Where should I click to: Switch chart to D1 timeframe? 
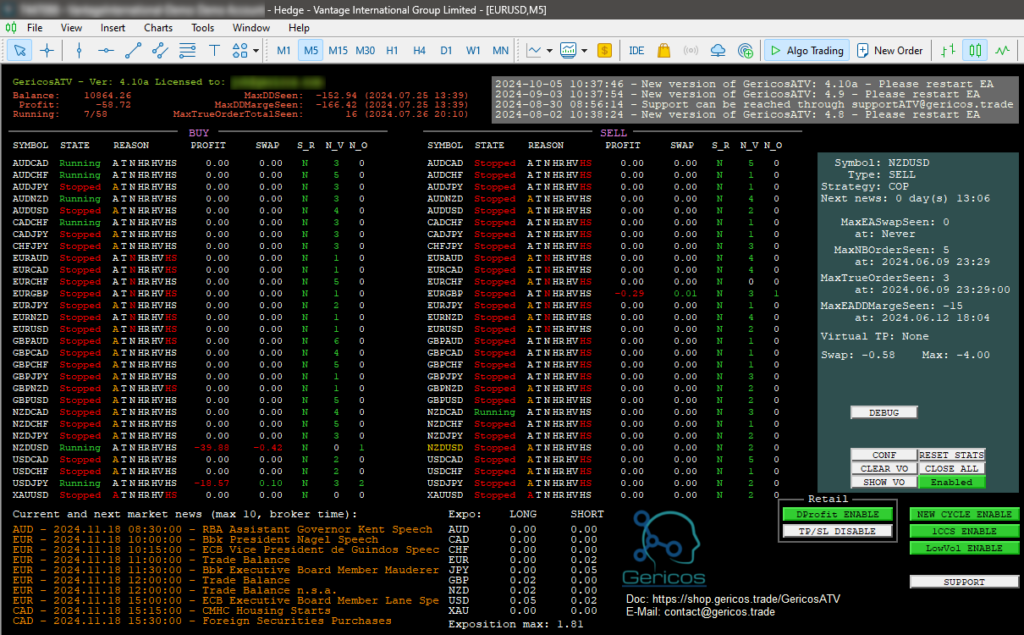point(446,50)
